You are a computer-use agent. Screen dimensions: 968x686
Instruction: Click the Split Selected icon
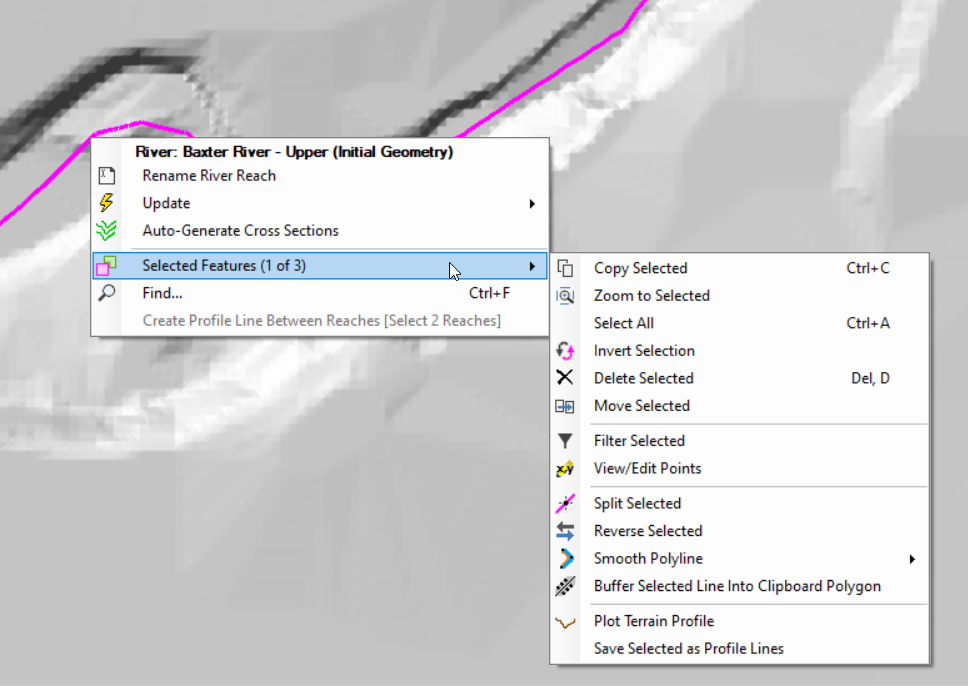565,504
